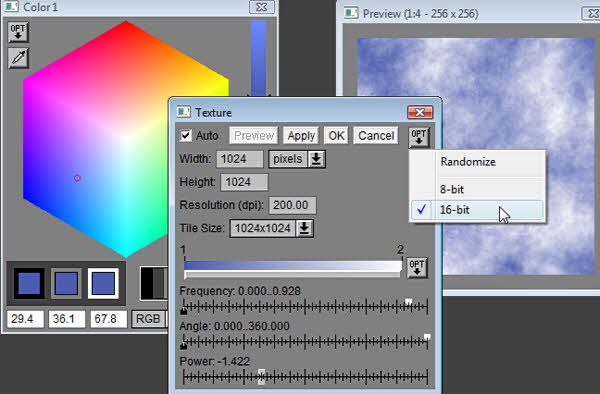Click the Texture dialog window icon

(184, 112)
